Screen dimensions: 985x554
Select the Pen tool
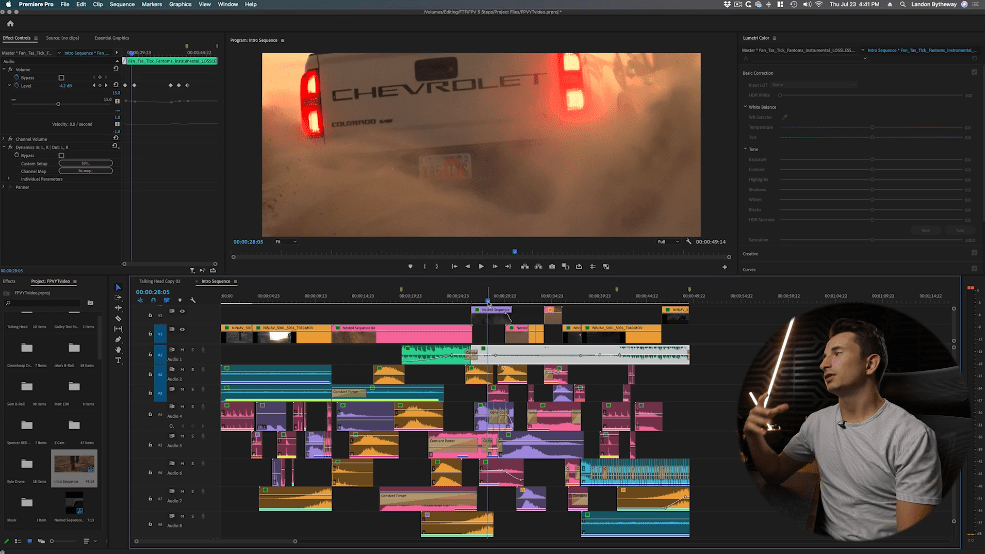[x=118, y=340]
